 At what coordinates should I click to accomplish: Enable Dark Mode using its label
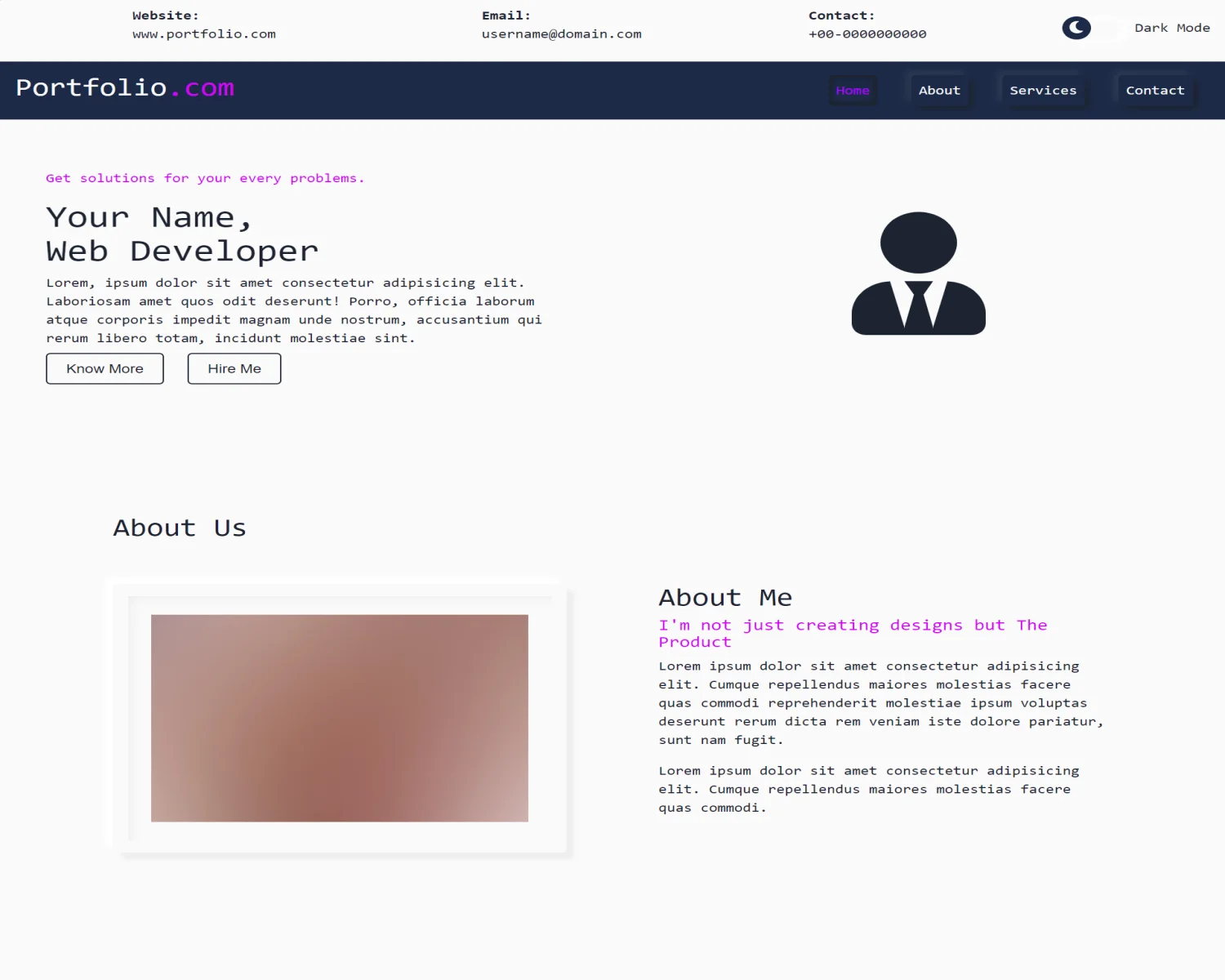pyautogui.click(x=1172, y=27)
